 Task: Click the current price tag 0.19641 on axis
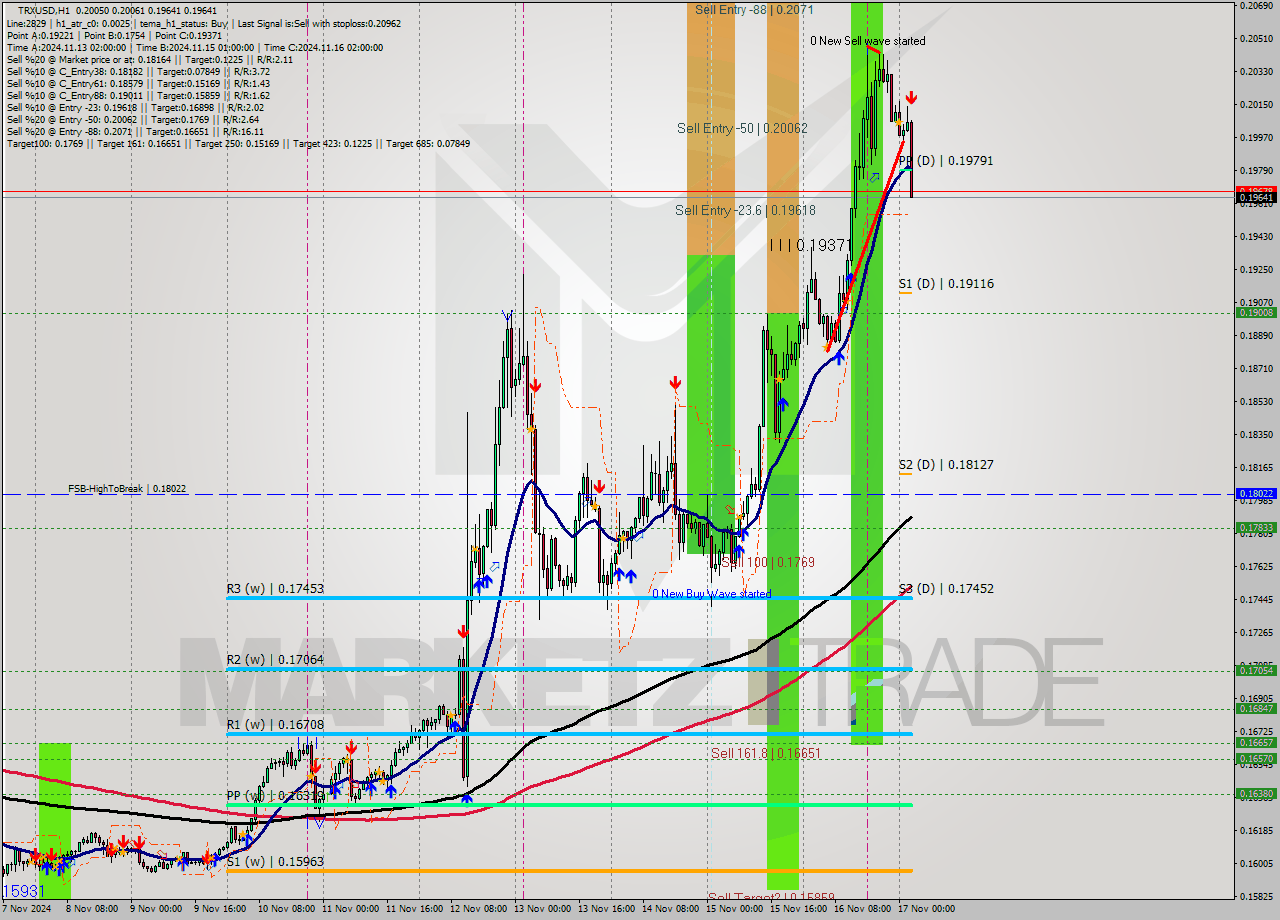click(x=1257, y=198)
